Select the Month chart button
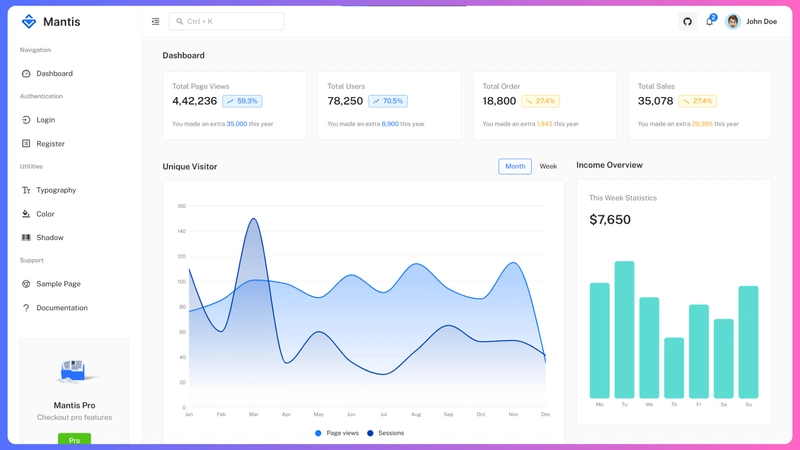The image size is (800, 450). coord(515,166)
